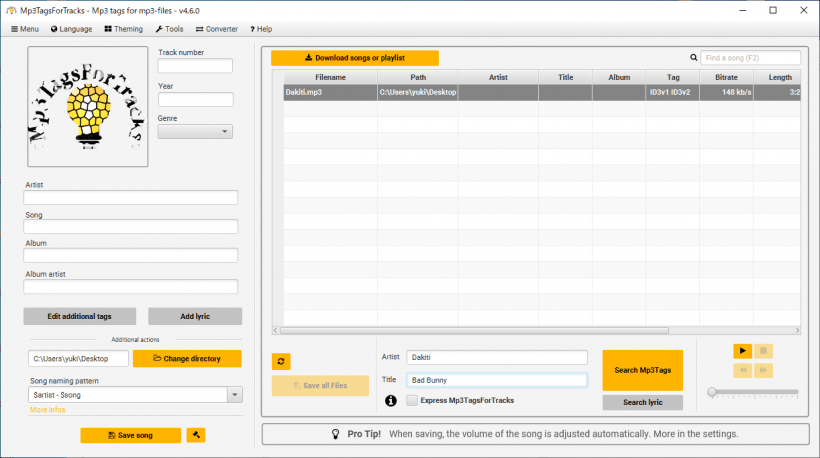Maximize the application window
Image resolution: width=820 pixels, height=458 pixels.
pos(773,10)
